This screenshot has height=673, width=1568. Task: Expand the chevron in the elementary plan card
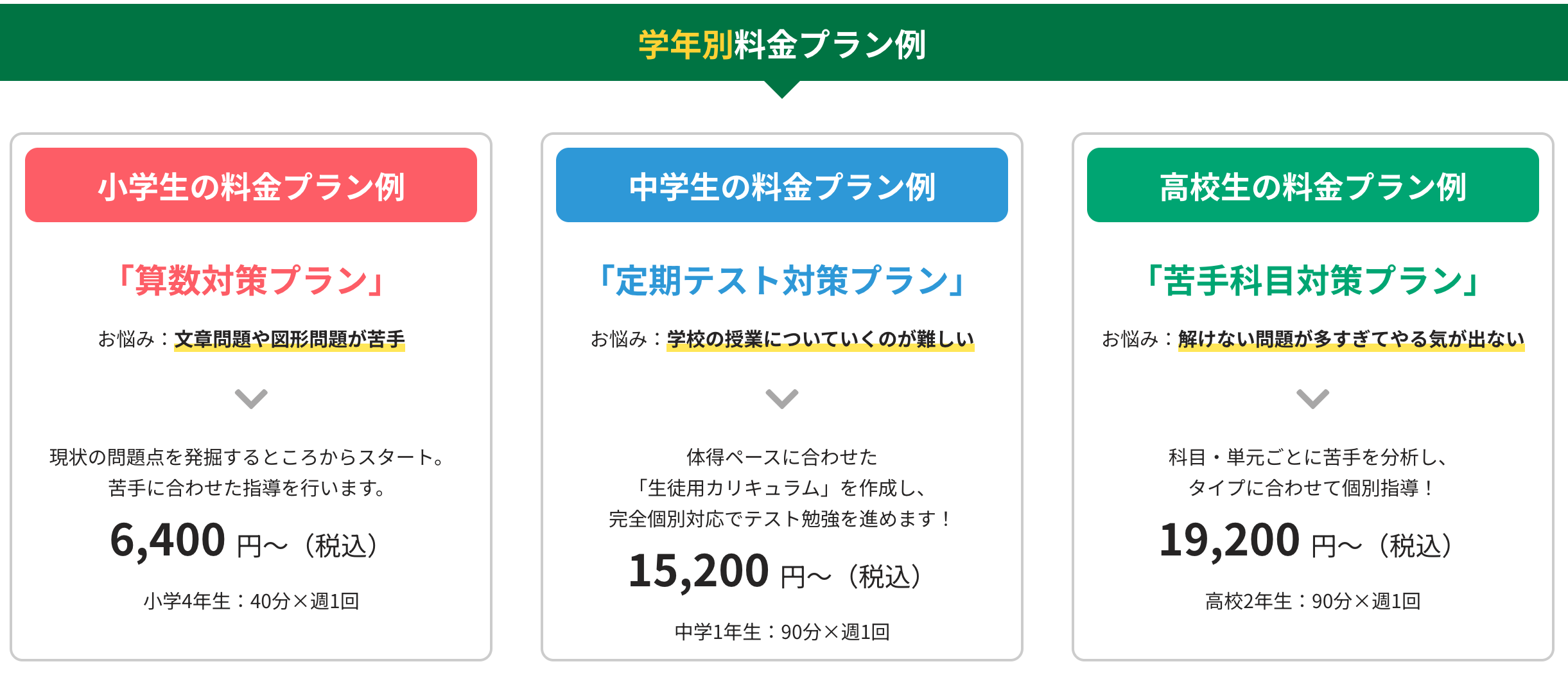tap(251, 399)
